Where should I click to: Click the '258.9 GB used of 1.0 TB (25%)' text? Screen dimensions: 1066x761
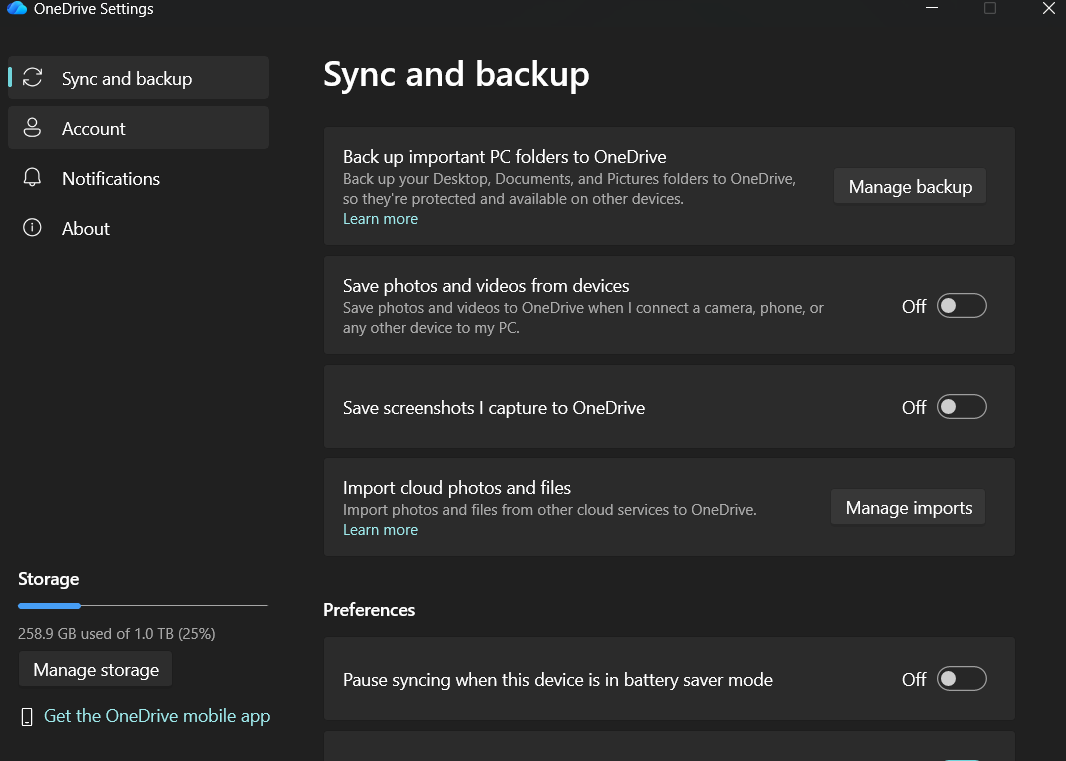click(x=116, y=634)
